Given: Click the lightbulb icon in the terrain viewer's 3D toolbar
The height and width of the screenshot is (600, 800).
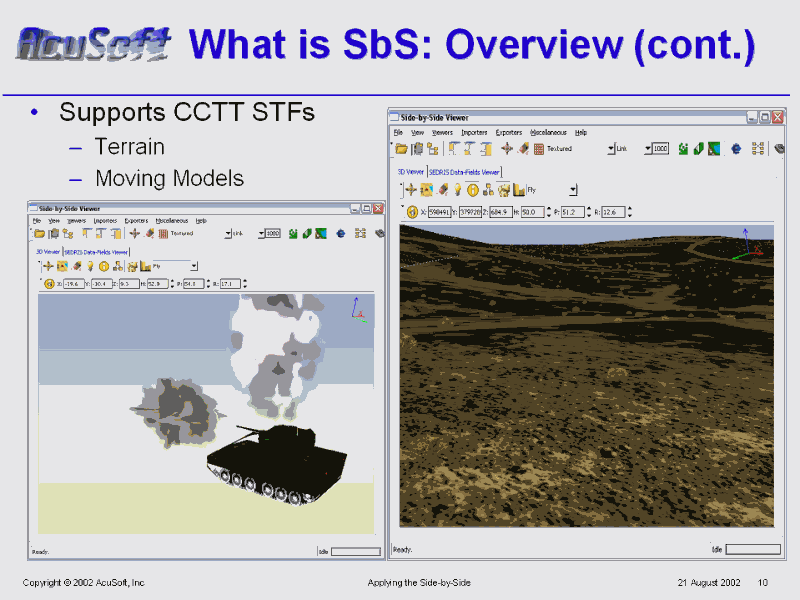Looking at the screenshot, I should [458, 189].
